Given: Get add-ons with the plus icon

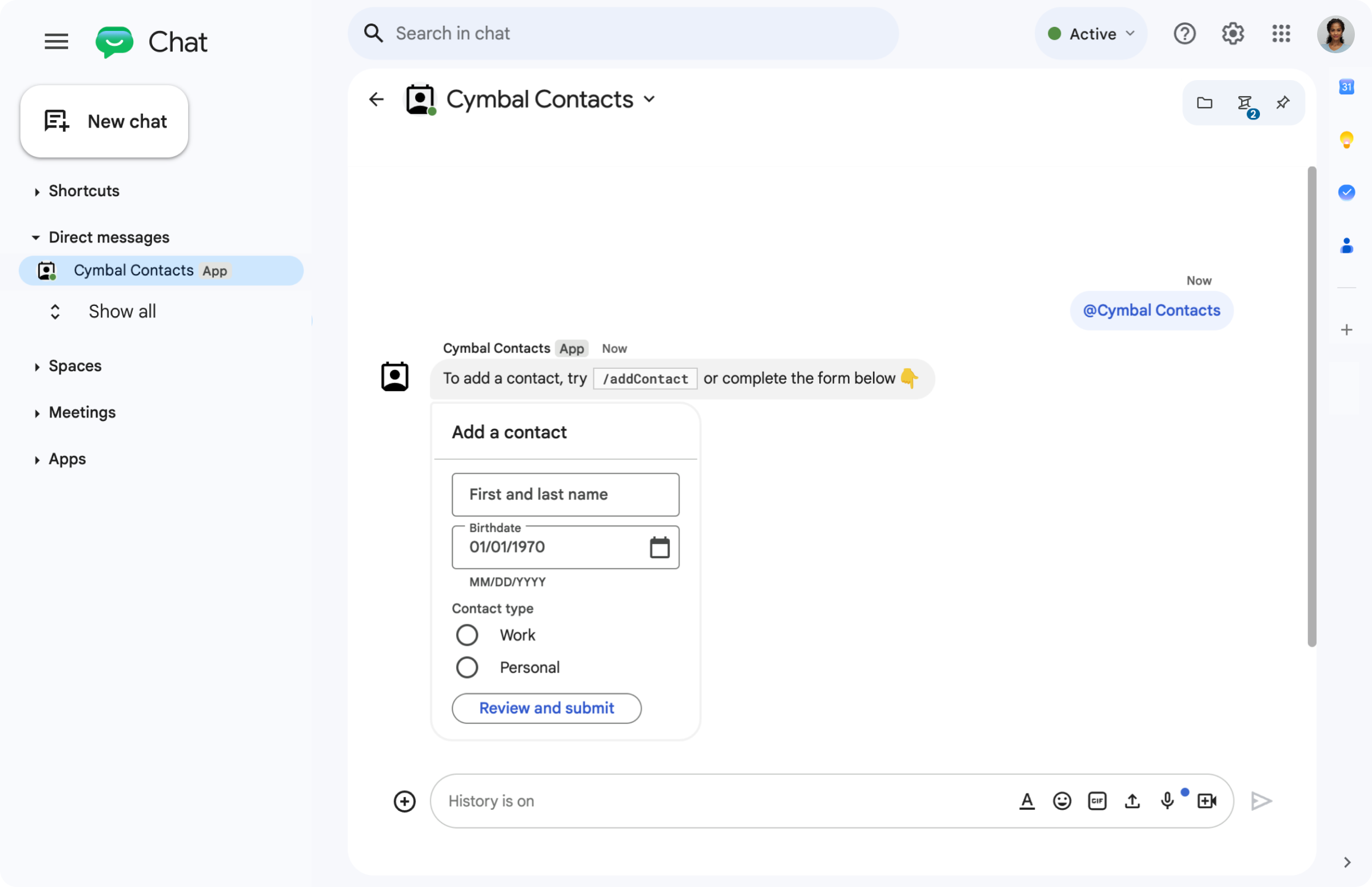Looking at the screenshot, I should click(1346, 330).
